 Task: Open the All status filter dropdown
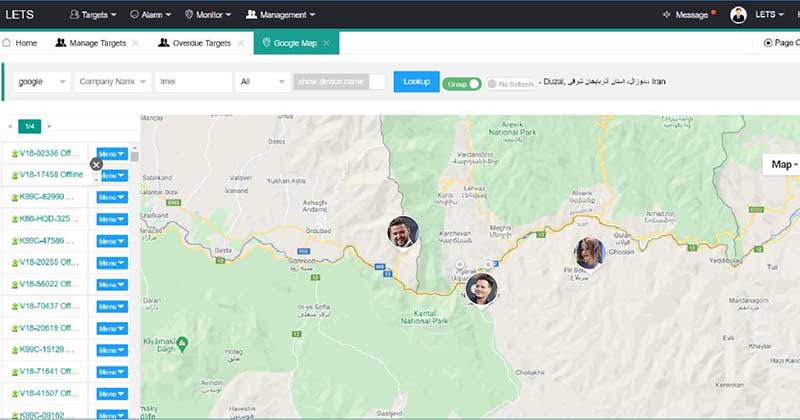coord(261,82)
